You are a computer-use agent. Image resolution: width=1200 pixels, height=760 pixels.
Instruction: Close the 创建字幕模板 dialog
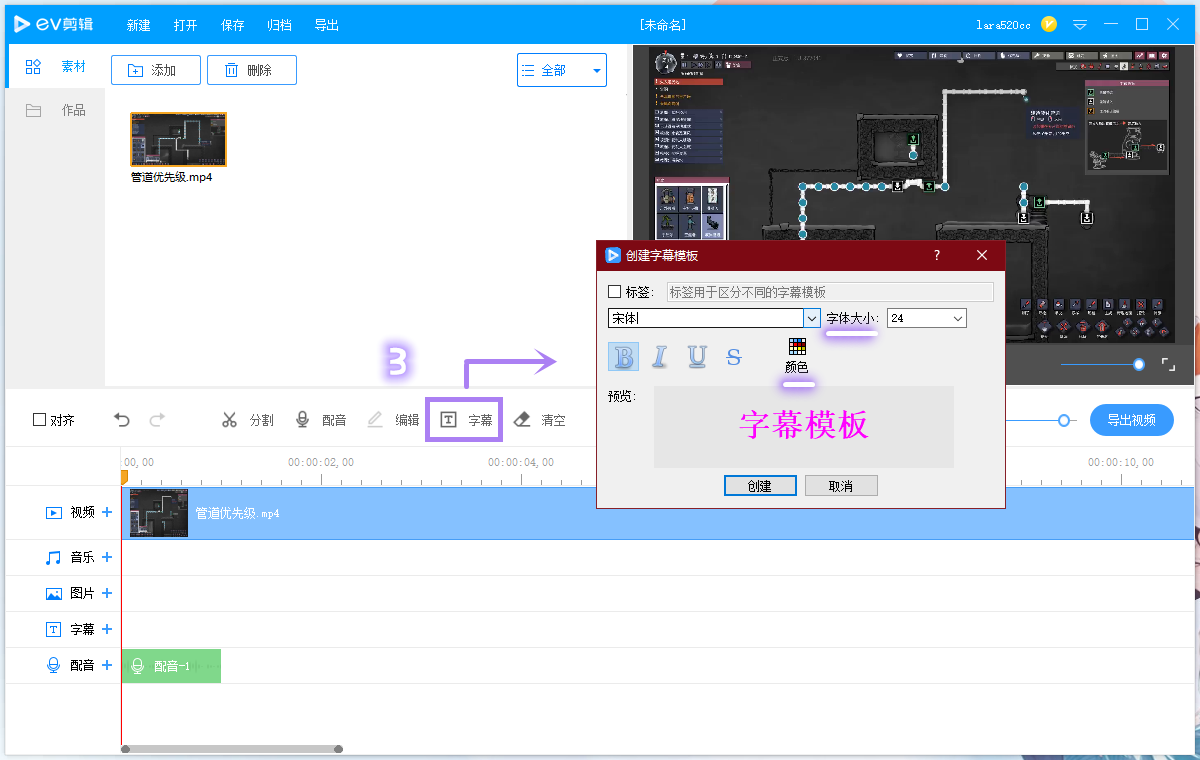tap(982, 255)
